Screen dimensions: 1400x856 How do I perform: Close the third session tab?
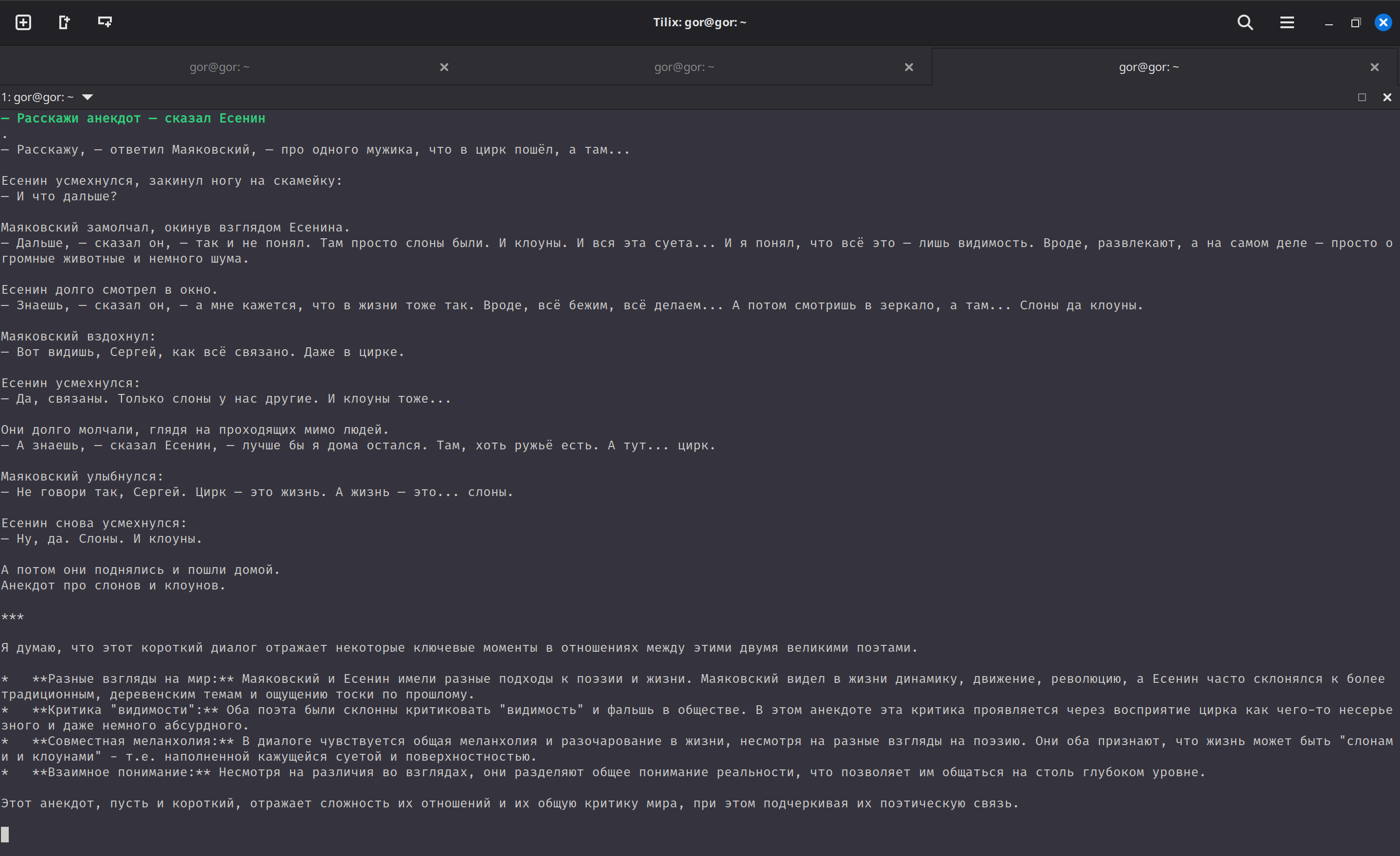coord(1374,67)
